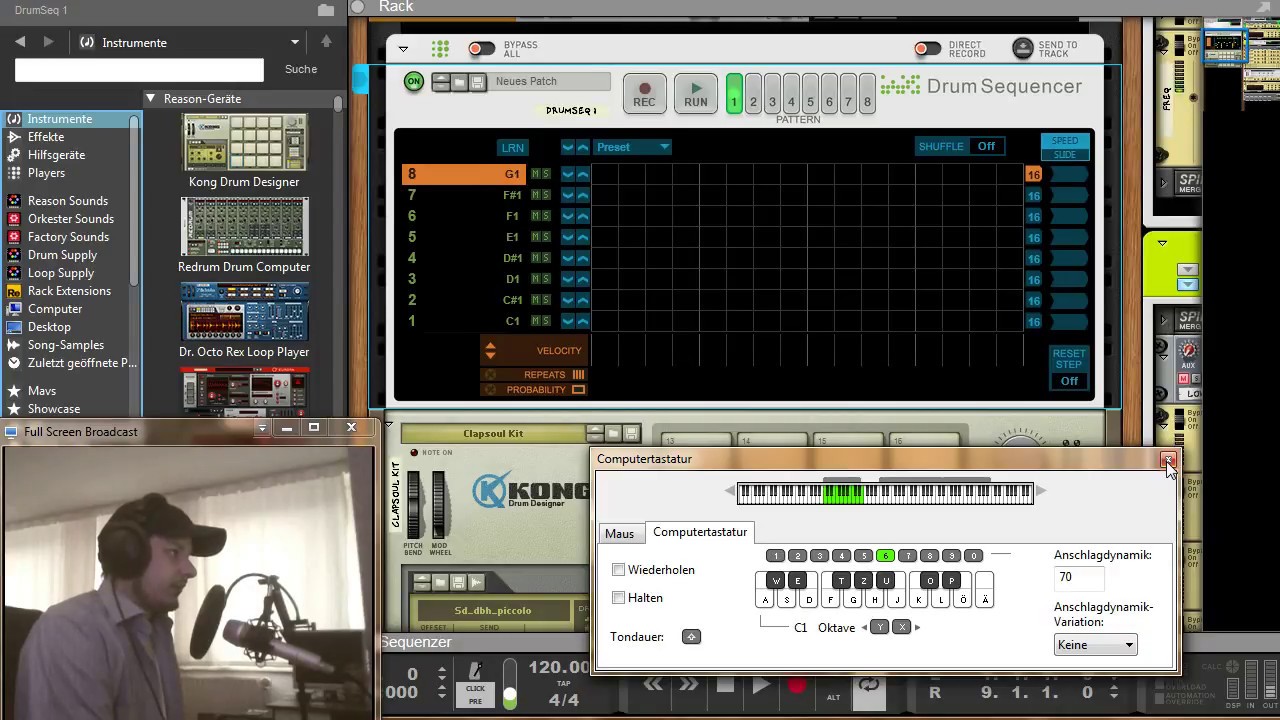
Task: Click the LRN learn button
Action: [512, 147]
